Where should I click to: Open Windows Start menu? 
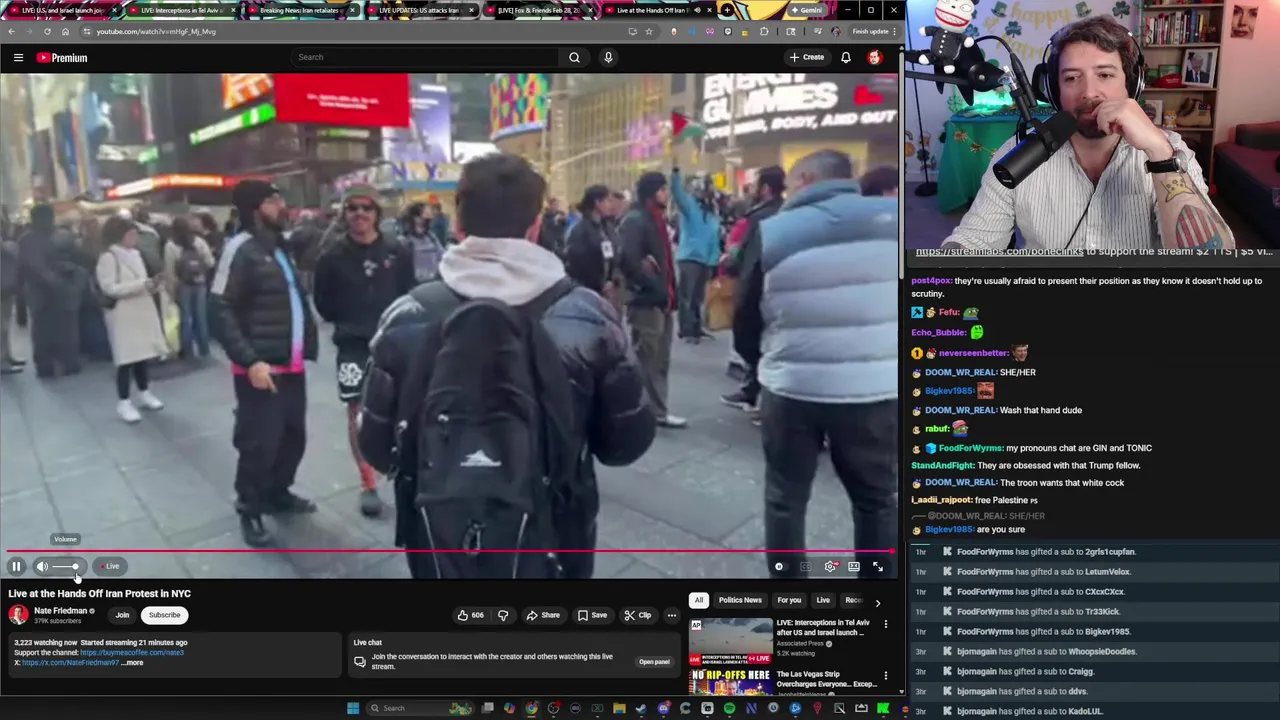pos(352,708)
